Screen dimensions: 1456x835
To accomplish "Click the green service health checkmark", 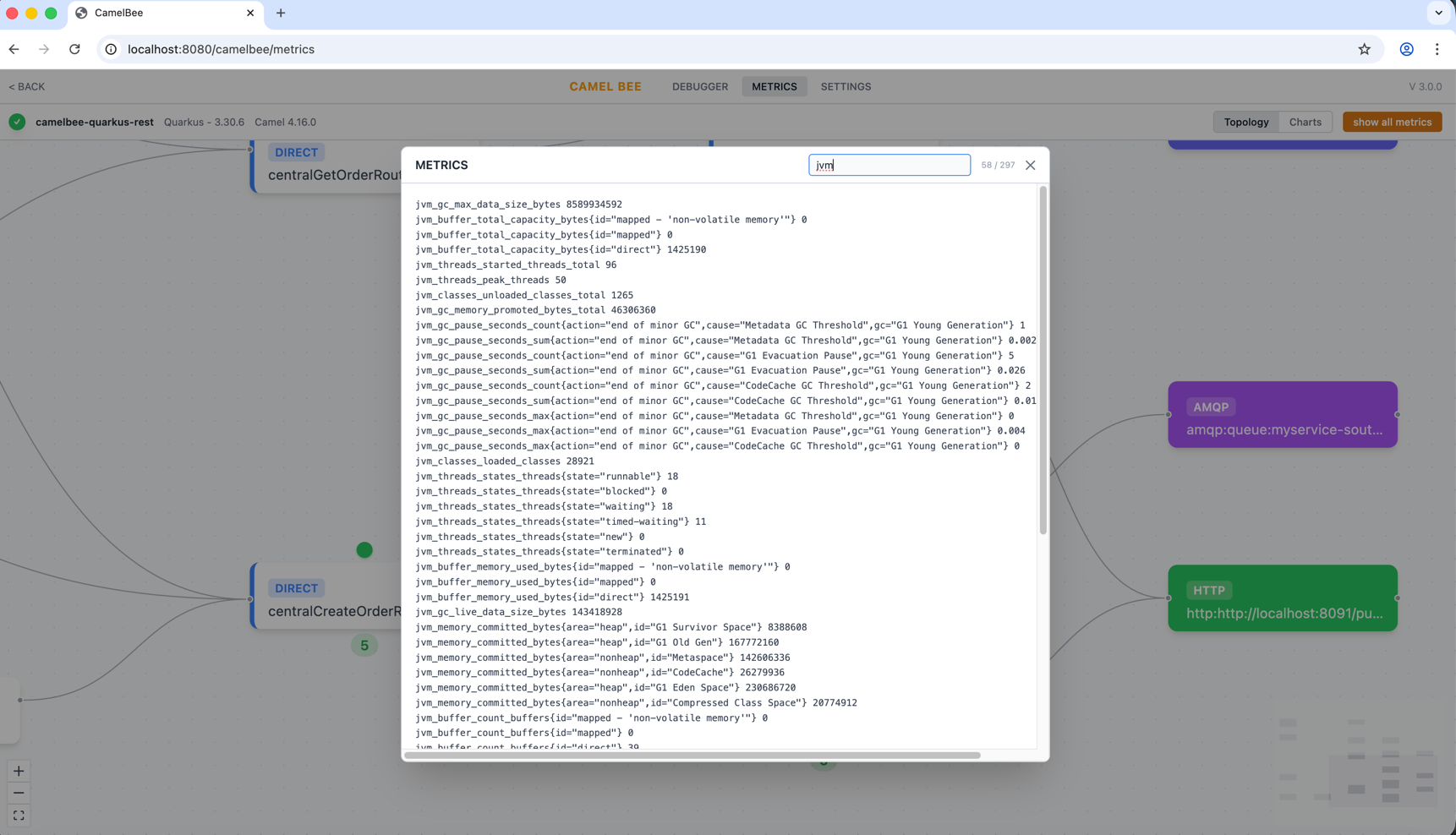I will [x=17, y=122].
